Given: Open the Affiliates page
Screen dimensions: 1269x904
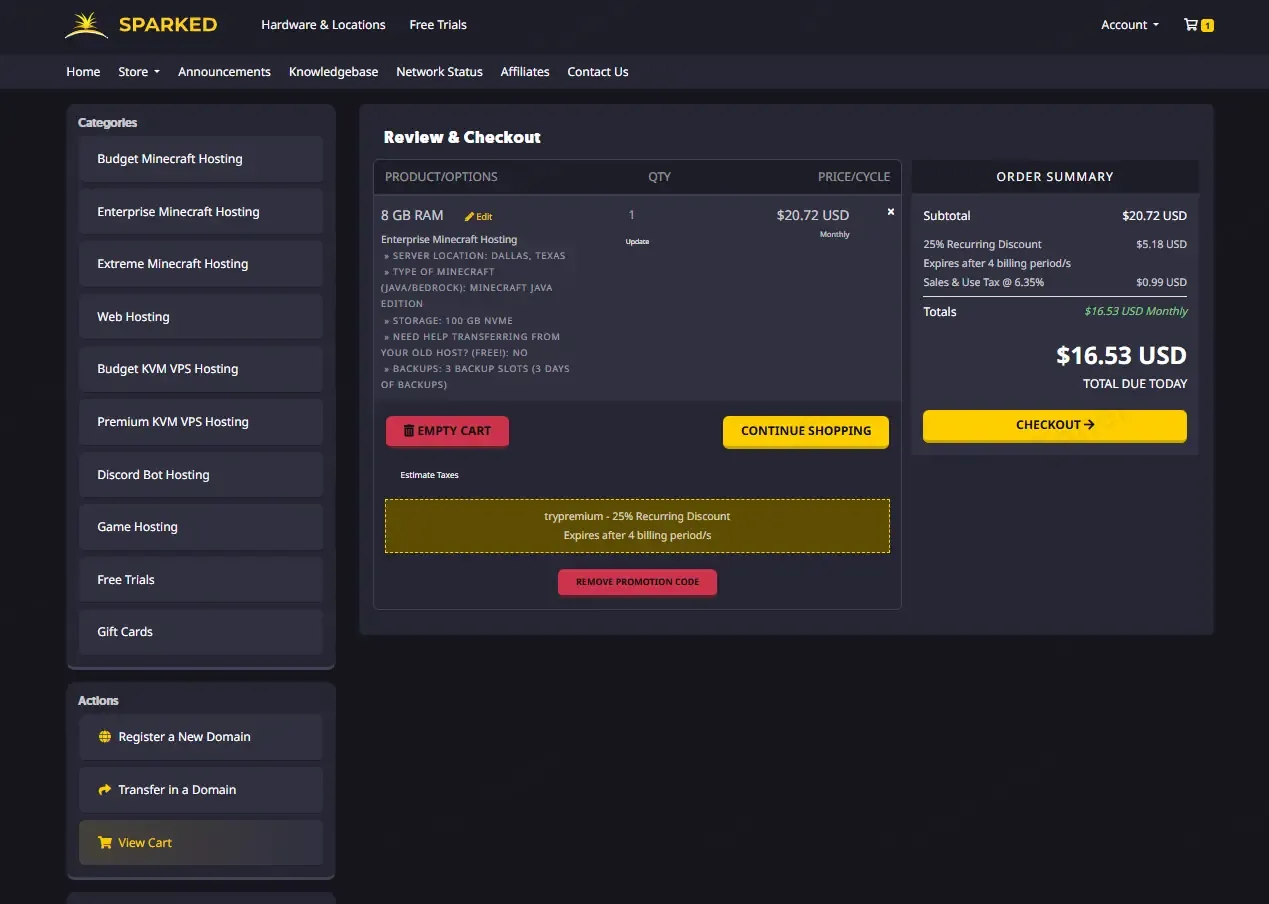Looking at the screenshot, I should pyautogui.click(x=525, y=72).
